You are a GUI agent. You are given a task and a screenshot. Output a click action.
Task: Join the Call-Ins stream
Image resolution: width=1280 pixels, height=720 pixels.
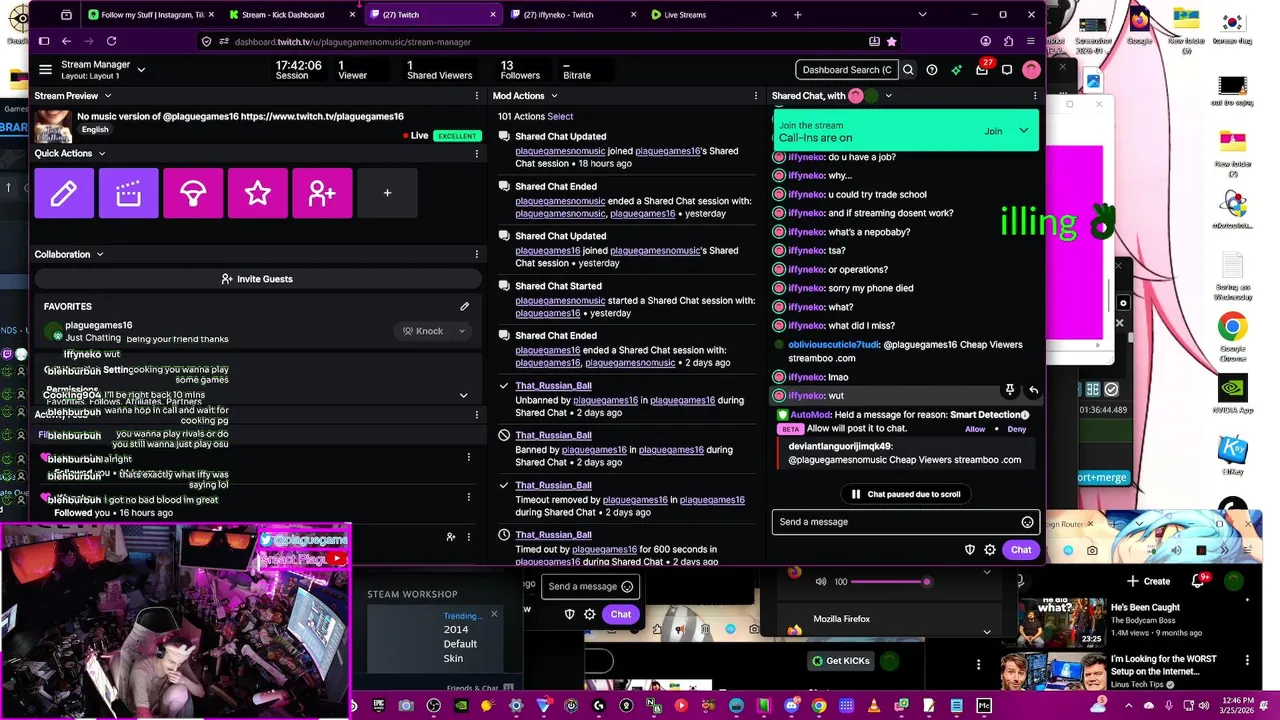[x=993, y=131]
